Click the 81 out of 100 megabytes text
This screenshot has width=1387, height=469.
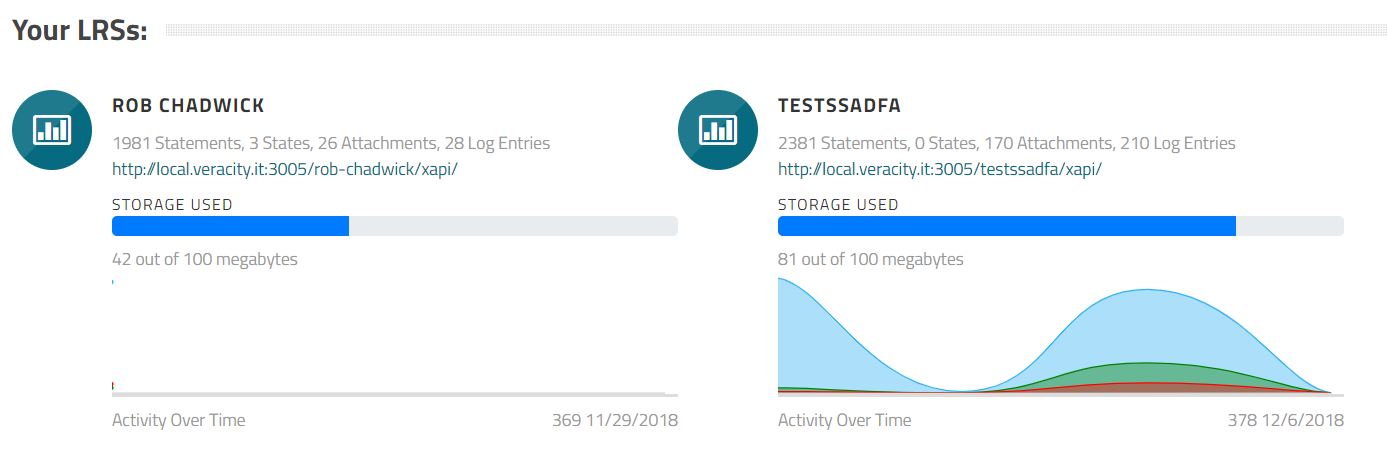870,260
